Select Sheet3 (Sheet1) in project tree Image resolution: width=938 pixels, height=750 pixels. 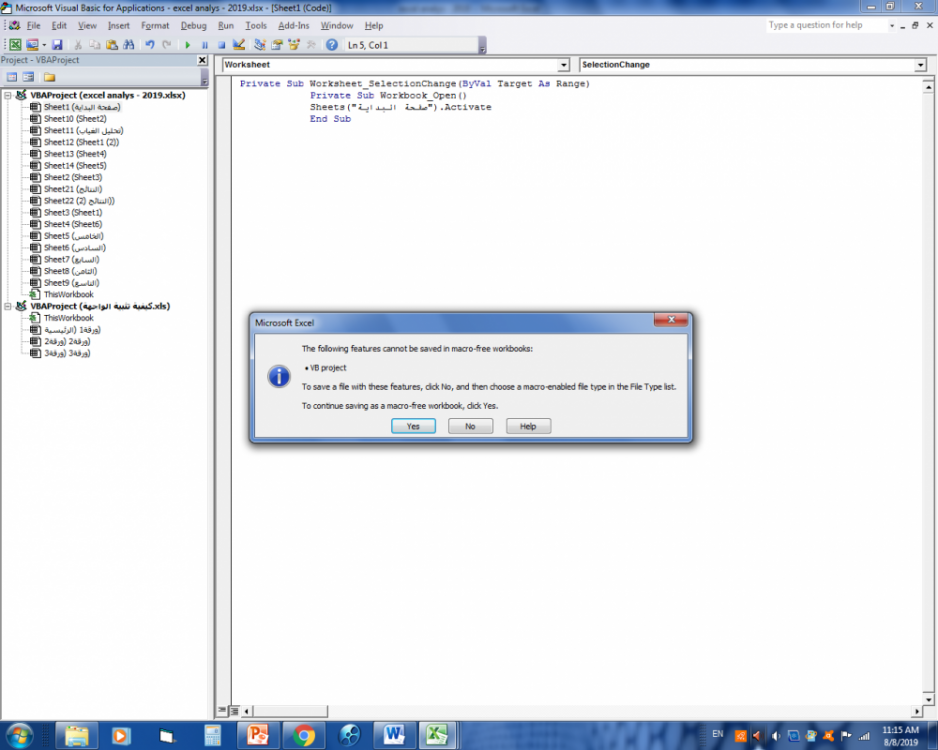72,212
